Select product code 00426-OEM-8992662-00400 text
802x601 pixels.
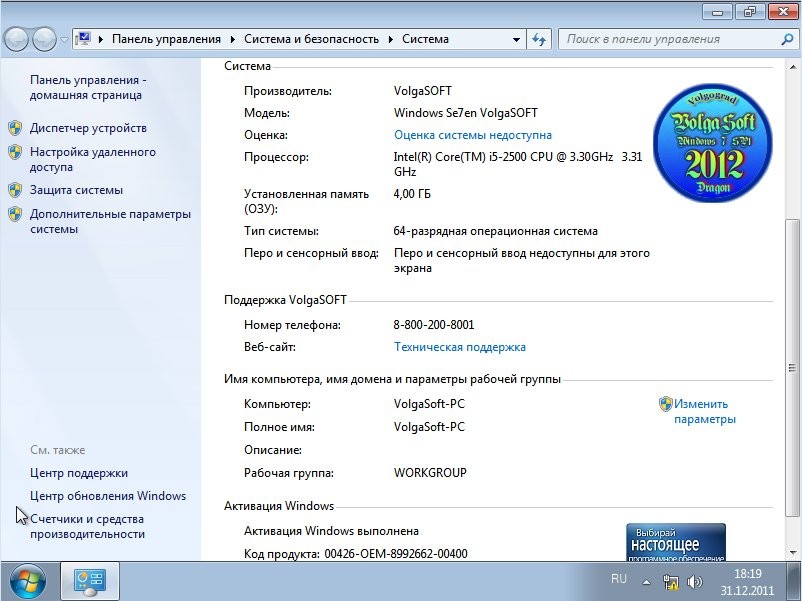(x=396, y=554)
